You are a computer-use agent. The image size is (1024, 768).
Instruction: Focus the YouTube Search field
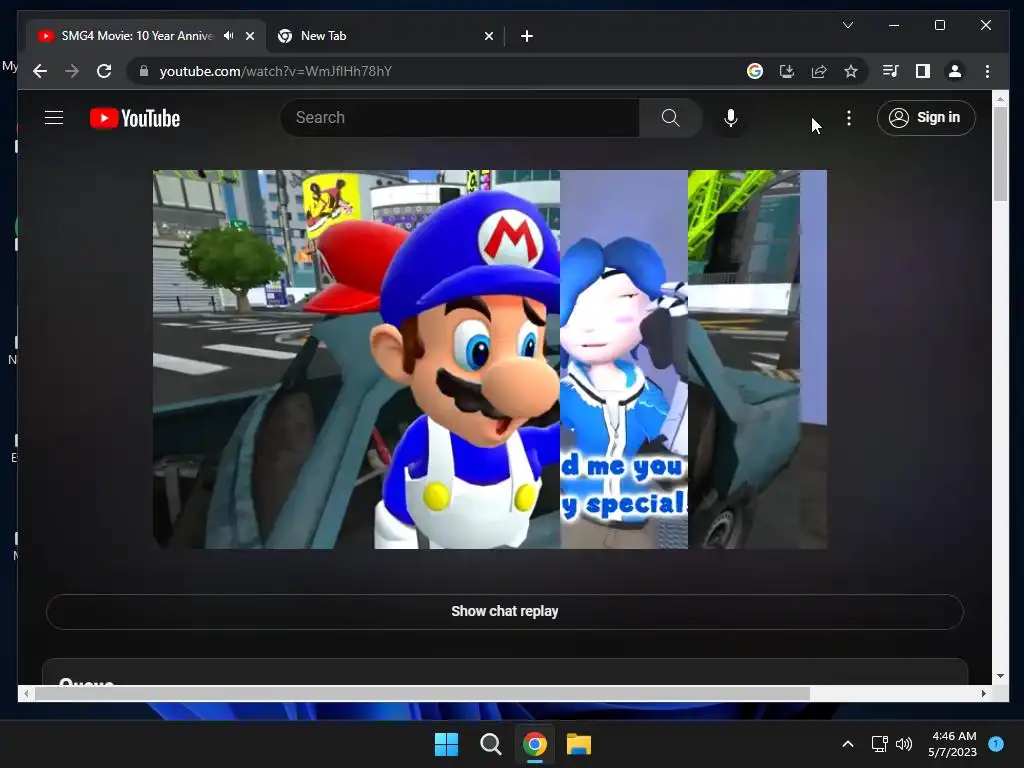(460, 118)
